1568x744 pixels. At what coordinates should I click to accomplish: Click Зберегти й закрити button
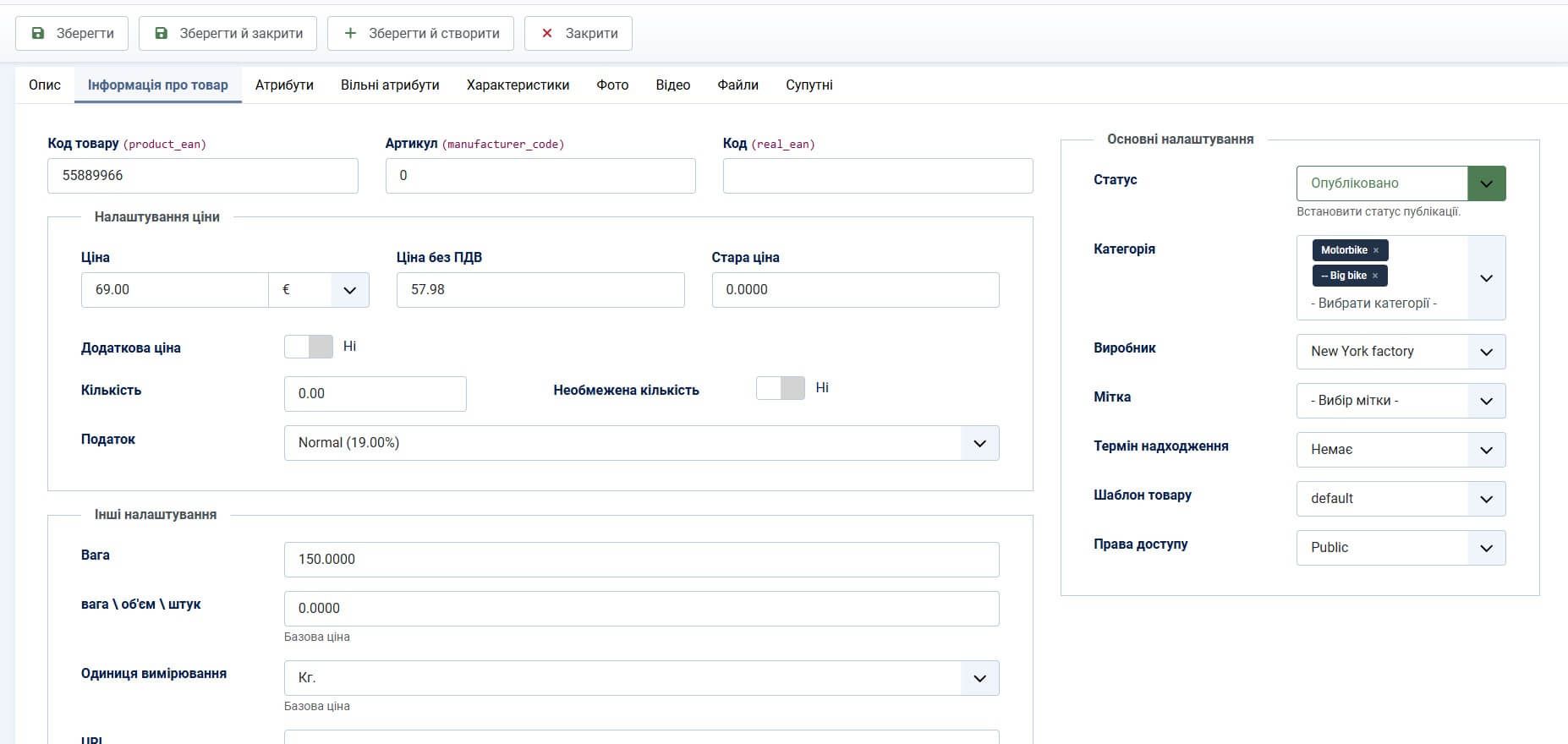pos(228,33)
